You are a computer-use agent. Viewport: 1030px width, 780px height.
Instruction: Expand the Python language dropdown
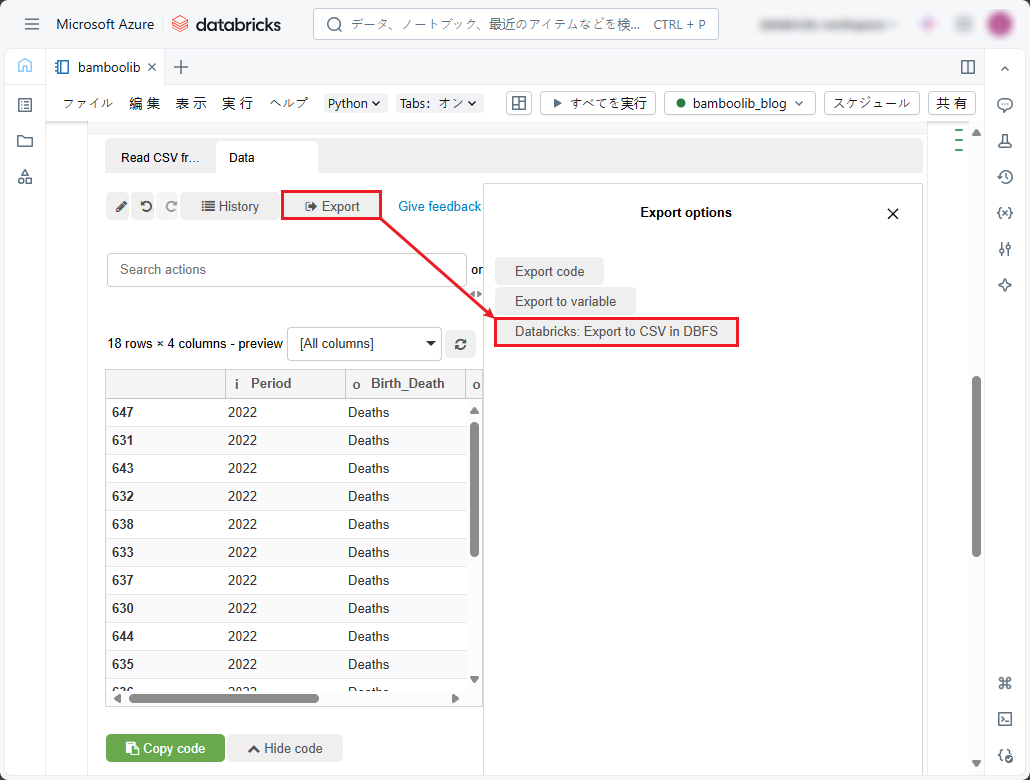coord(355,103)
